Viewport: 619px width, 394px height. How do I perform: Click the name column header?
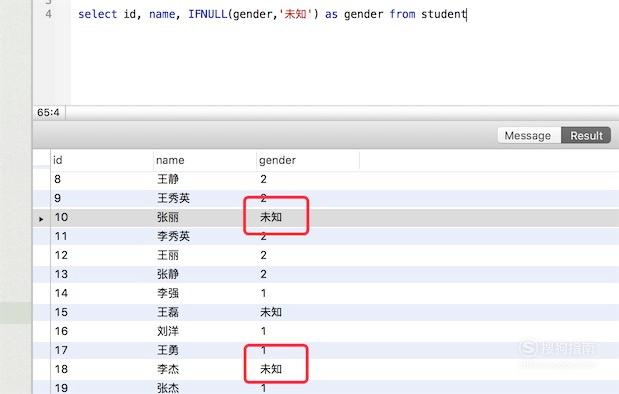tap(204, 160)
